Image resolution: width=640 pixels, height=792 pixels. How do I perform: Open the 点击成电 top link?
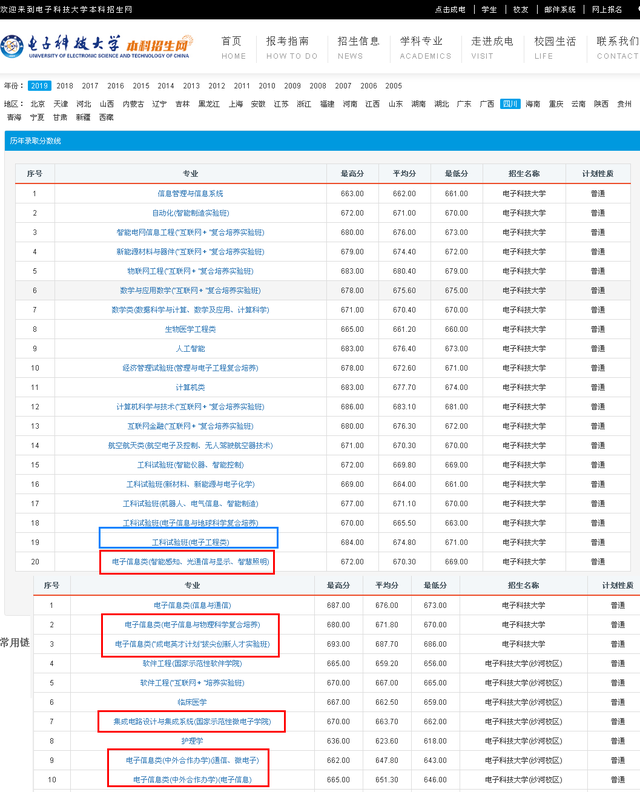[x=450, y=10]
